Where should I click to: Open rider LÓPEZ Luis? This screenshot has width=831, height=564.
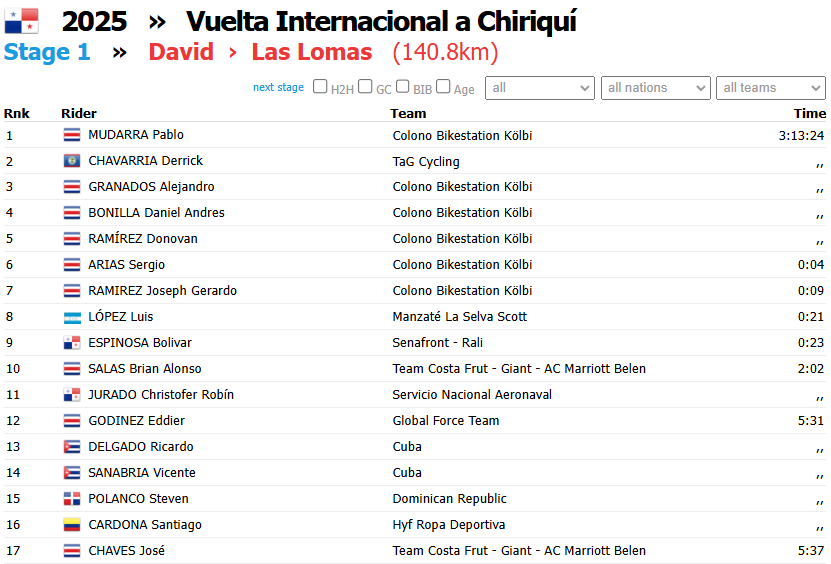pos(120,316)
